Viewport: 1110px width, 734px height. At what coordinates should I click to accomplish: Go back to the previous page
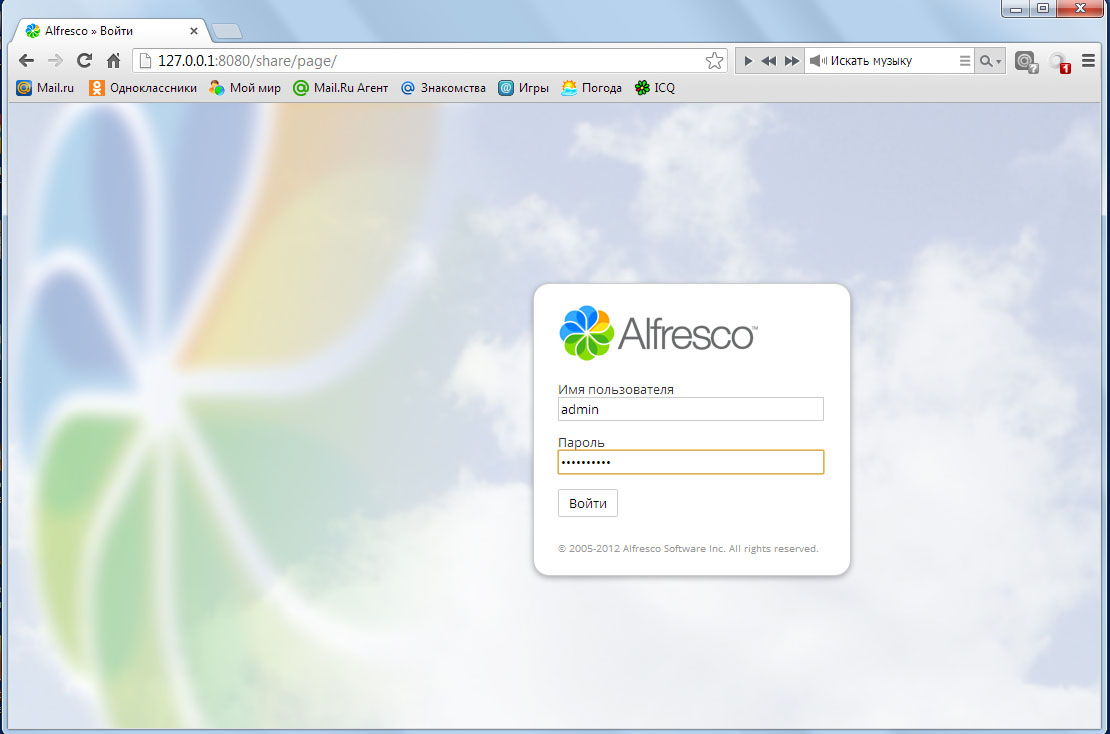pos(26,61)
